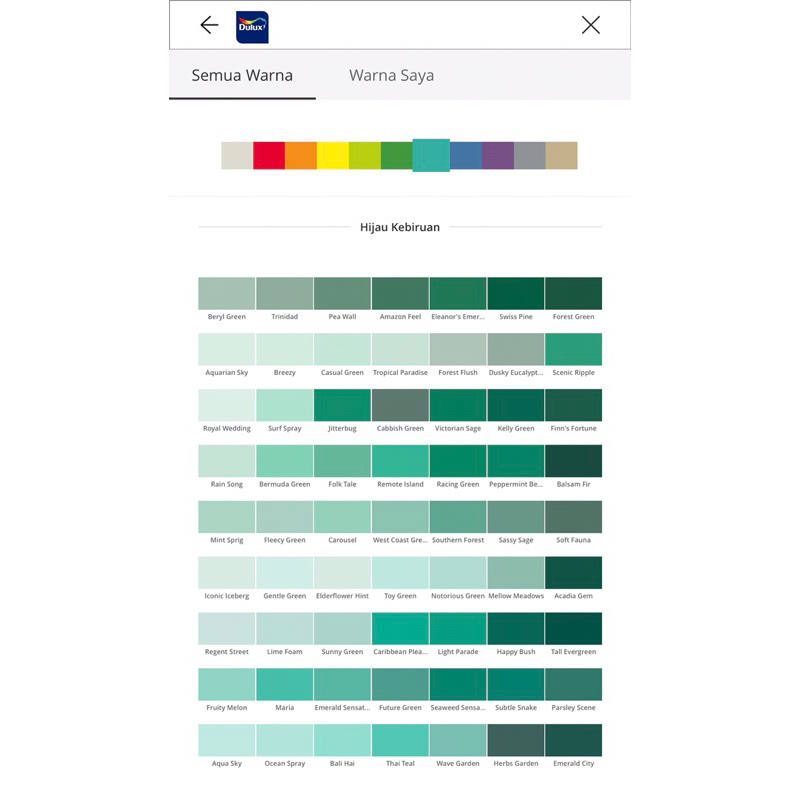This screenshot has height=800, width=800.
Task: Choose the beige color family on far right
Action: 562,156
